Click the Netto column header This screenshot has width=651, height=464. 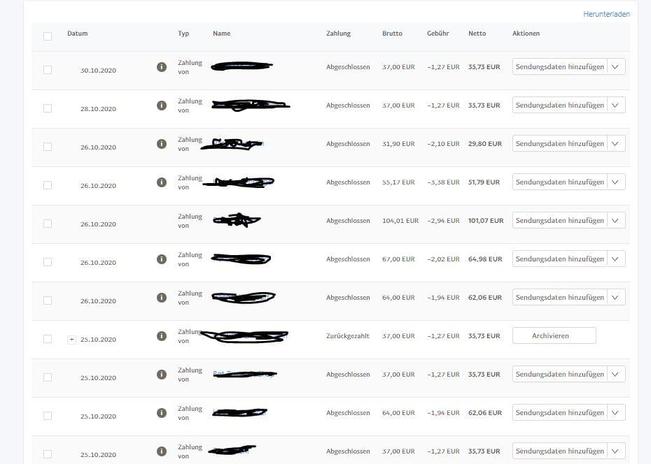[477, 34]
